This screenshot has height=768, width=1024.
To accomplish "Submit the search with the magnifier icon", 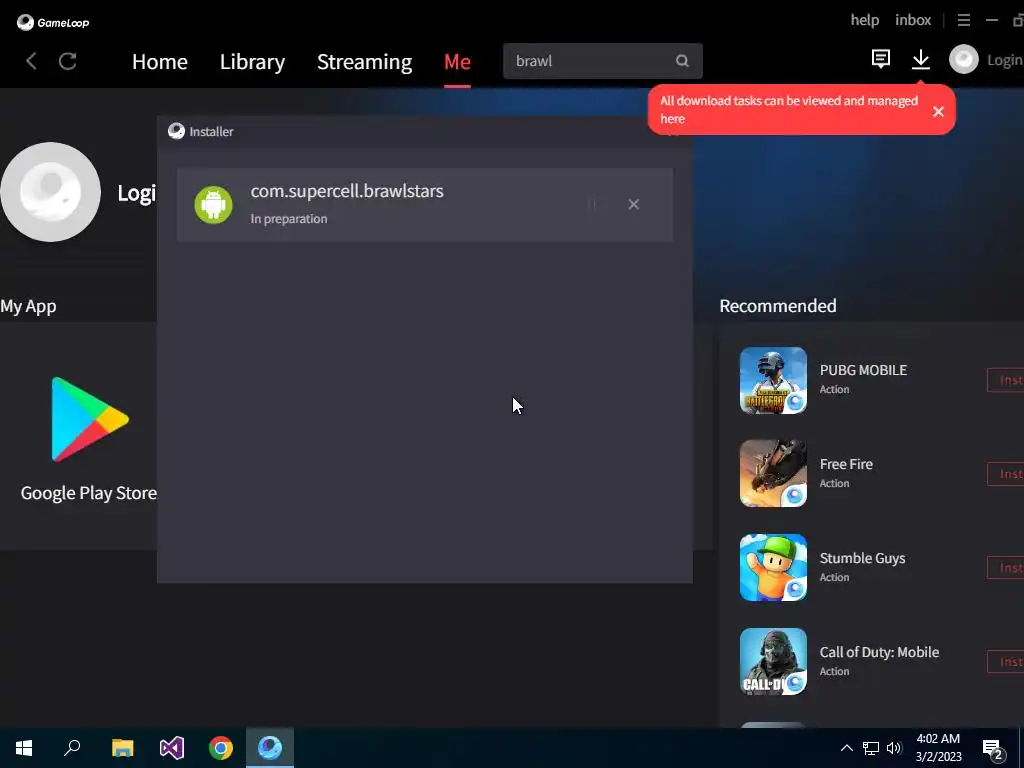I will point(682,61).
